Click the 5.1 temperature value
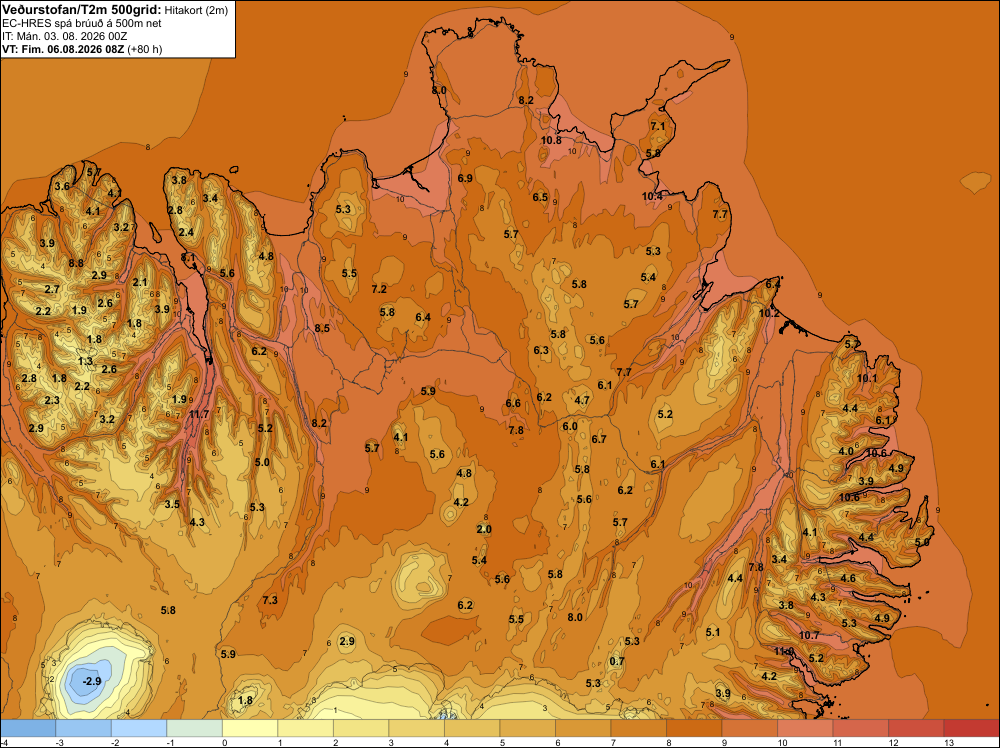The image size is (1000, 748). click(x=713, y=633)
